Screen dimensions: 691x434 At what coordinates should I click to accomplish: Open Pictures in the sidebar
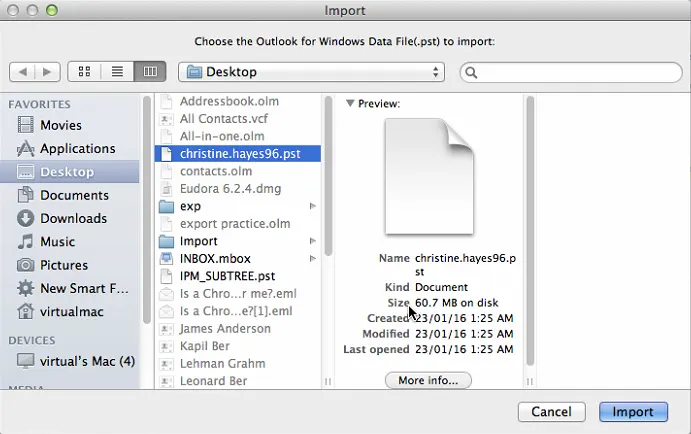(70, 265)
